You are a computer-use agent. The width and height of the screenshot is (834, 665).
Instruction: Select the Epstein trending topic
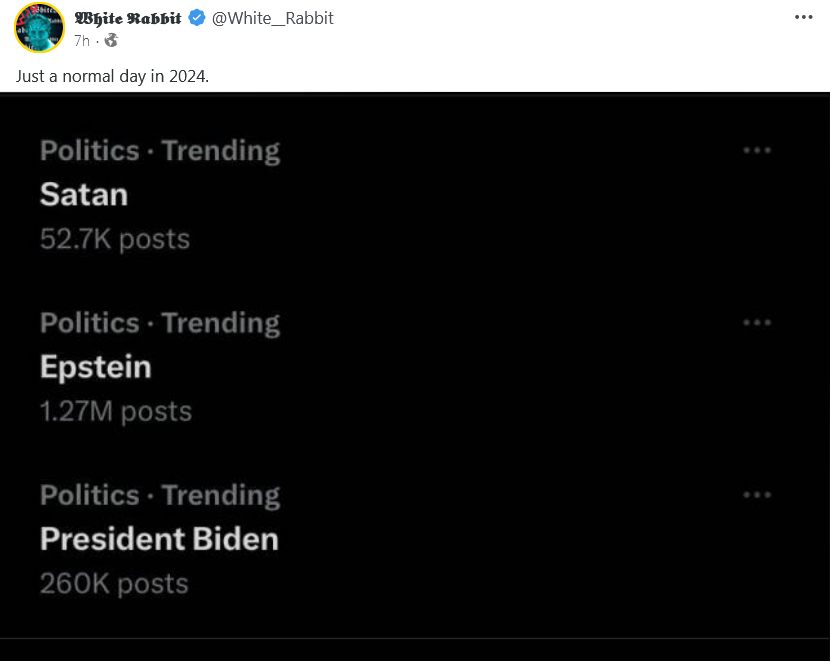[x=96, y=367]
